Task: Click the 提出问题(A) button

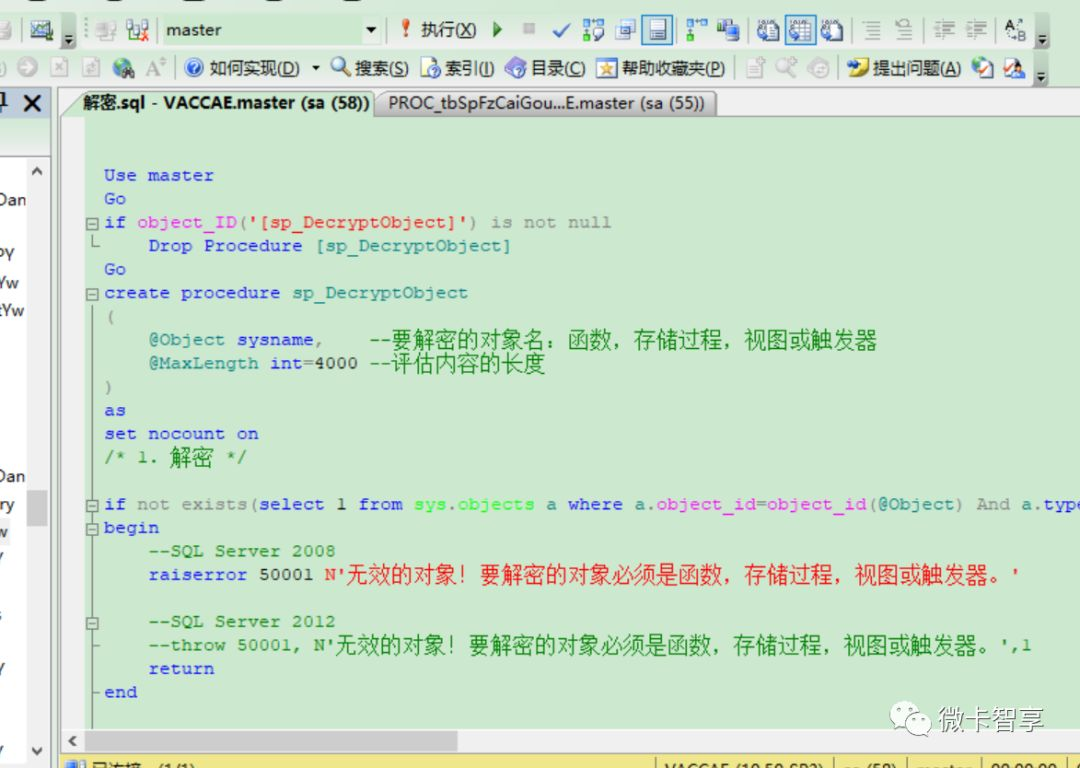Action: [x=905, y=68]
